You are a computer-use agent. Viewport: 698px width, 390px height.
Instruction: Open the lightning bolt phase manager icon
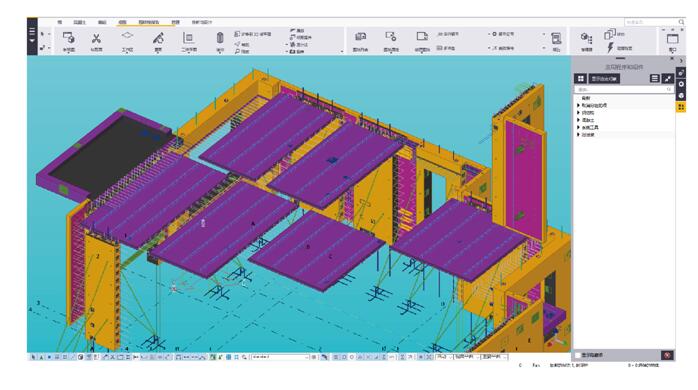[x=610, y=47]
